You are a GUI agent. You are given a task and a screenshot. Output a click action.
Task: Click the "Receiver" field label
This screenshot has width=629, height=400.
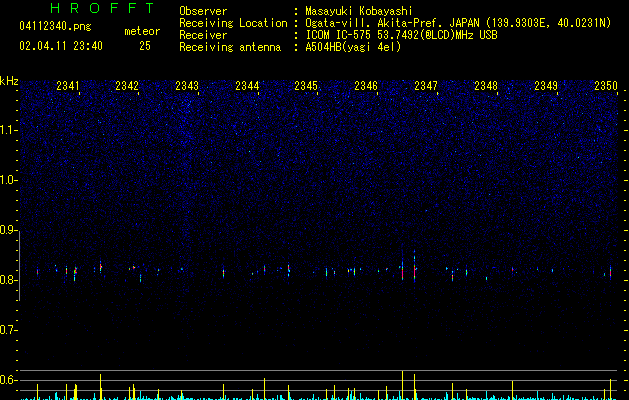click(x=203, y=35)
